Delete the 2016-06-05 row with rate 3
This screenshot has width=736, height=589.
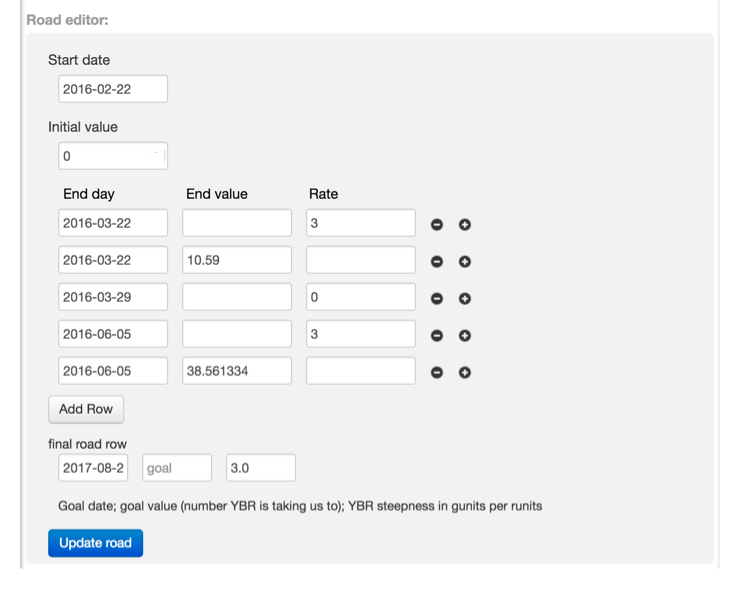click(x=437, y=335)
